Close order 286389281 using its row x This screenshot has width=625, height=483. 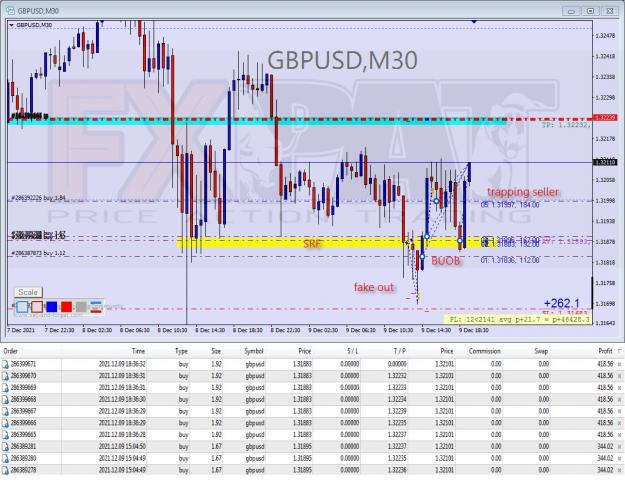(619, 447)
